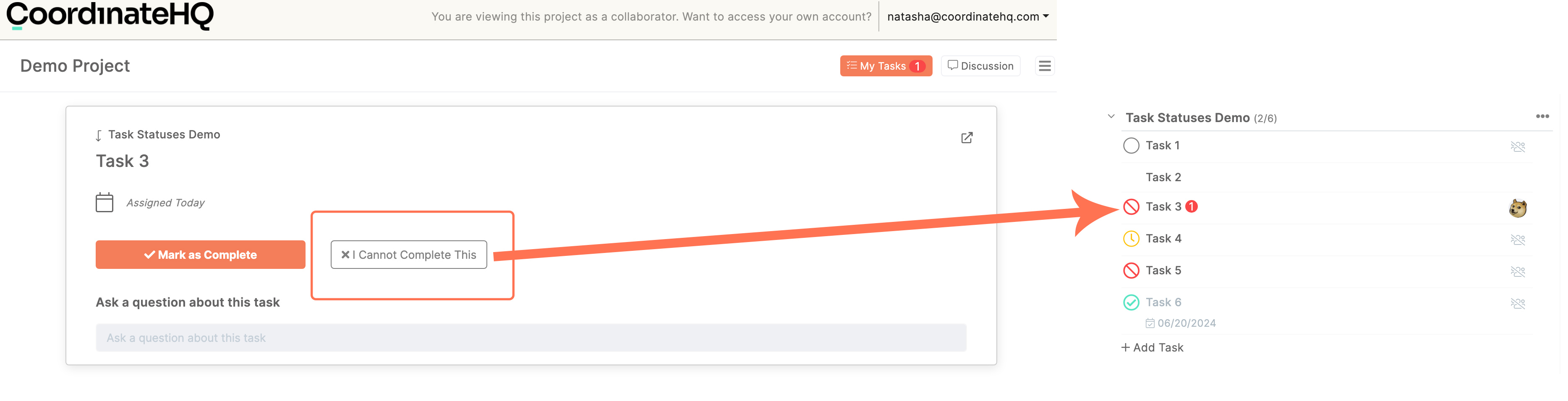
Task: Open the My Tasks tab
Action: coord(886,66)
